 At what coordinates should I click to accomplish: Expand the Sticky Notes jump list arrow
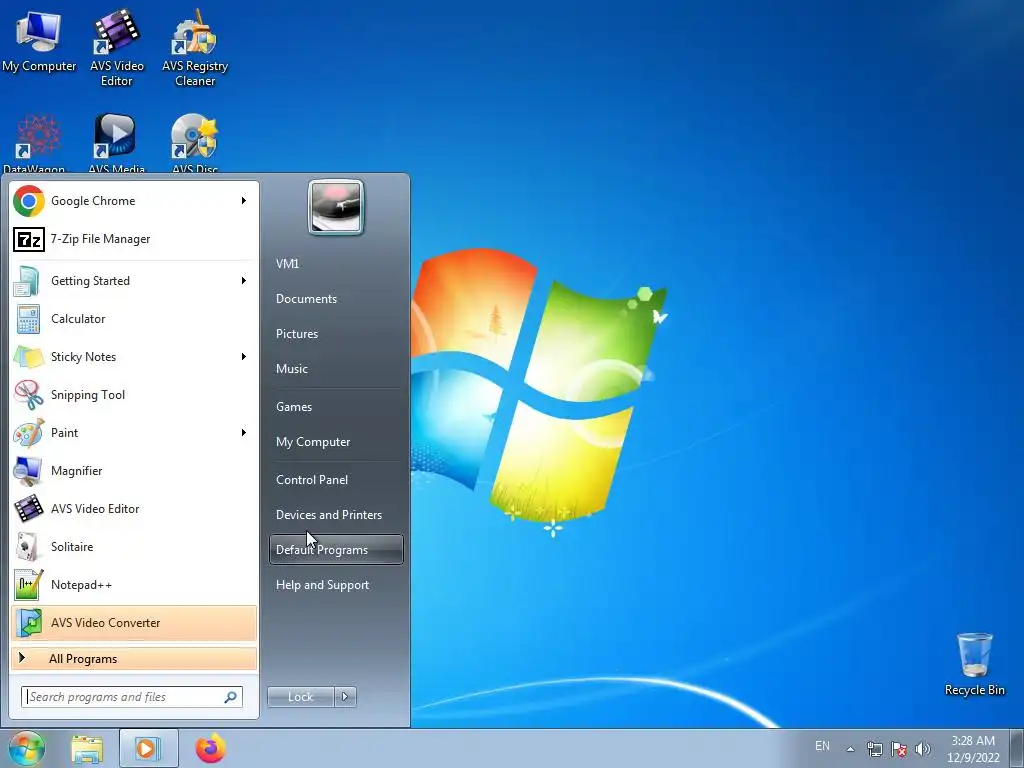click(x=244, y=357)
